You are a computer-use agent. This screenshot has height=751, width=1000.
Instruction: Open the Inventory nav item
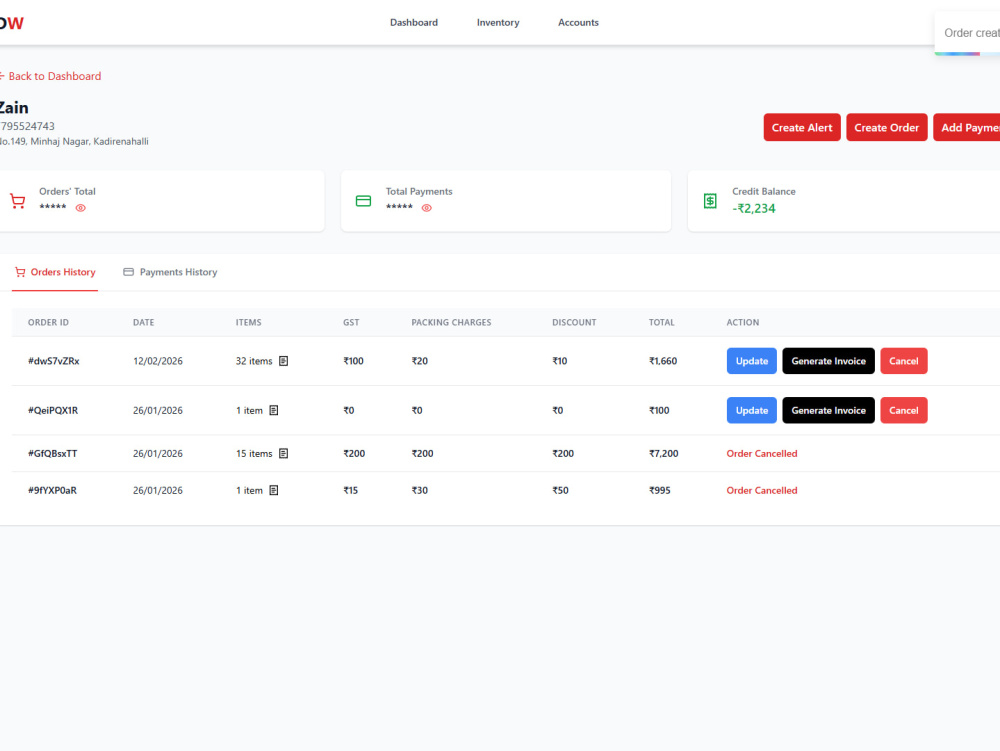(x=498, y=22)
